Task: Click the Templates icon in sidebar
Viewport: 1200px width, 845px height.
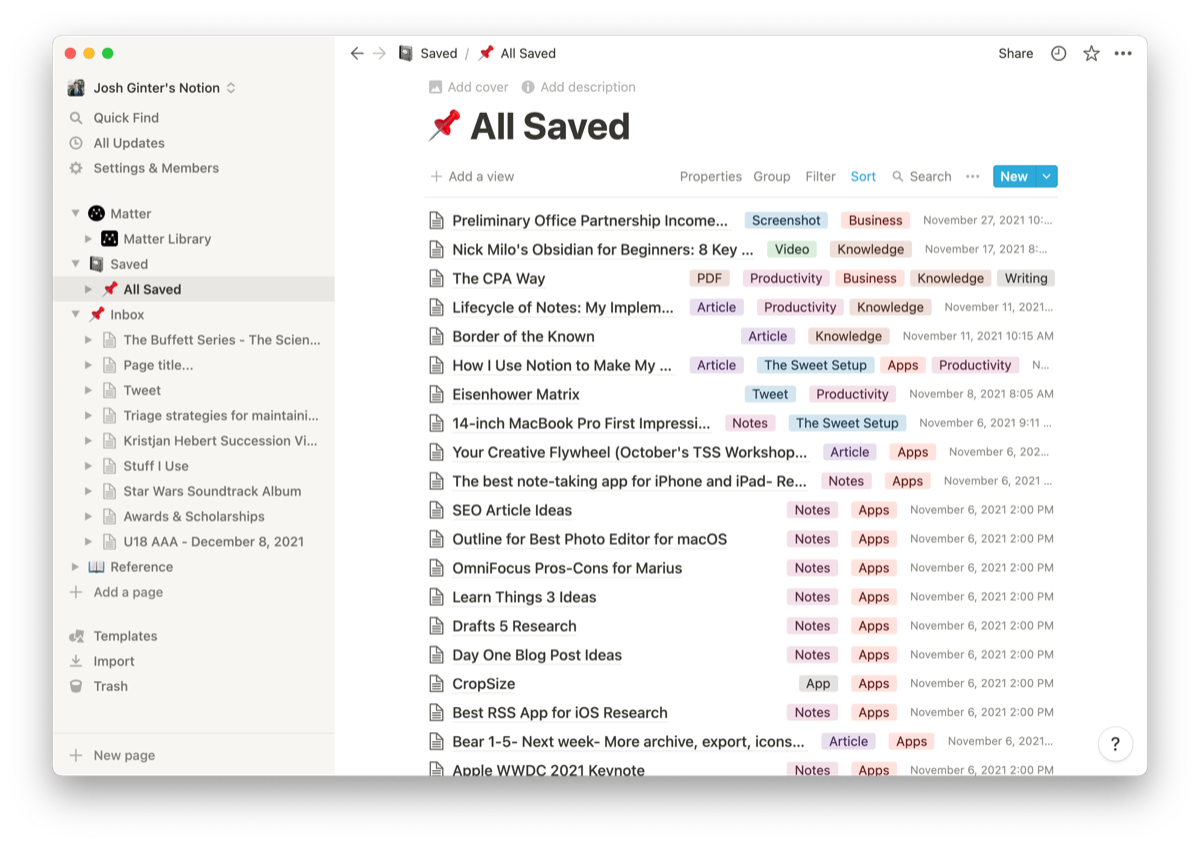Action: pos(76,636)
